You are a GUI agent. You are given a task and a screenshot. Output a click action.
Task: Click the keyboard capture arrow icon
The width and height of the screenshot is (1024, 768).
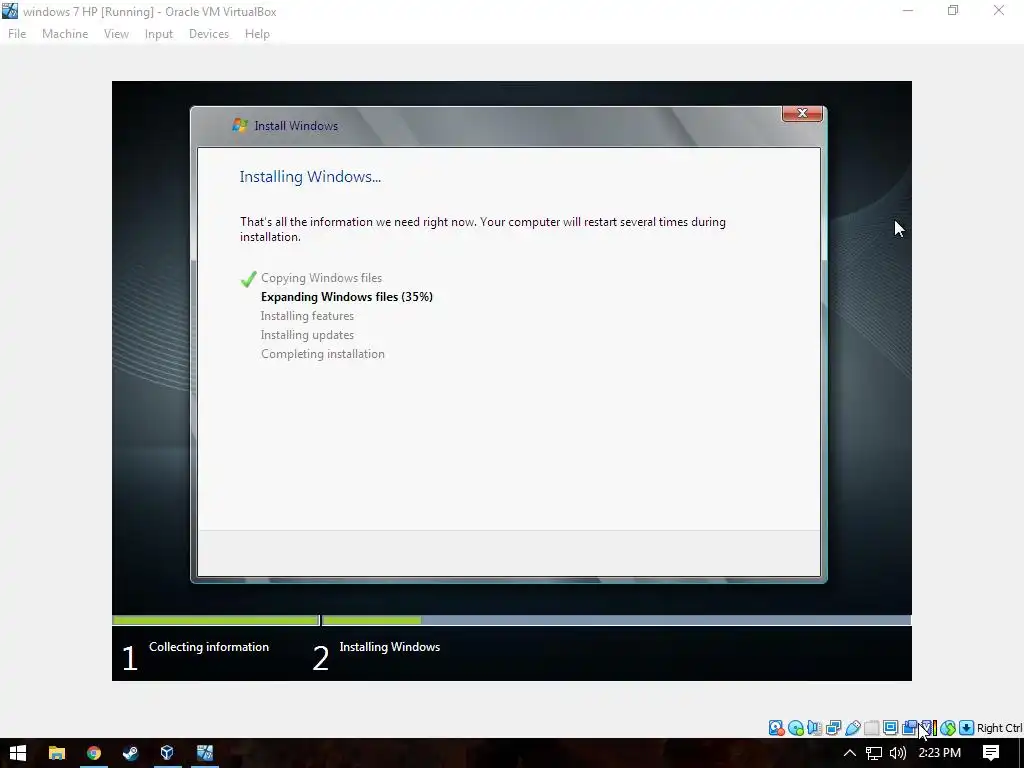tap(967, 728)
